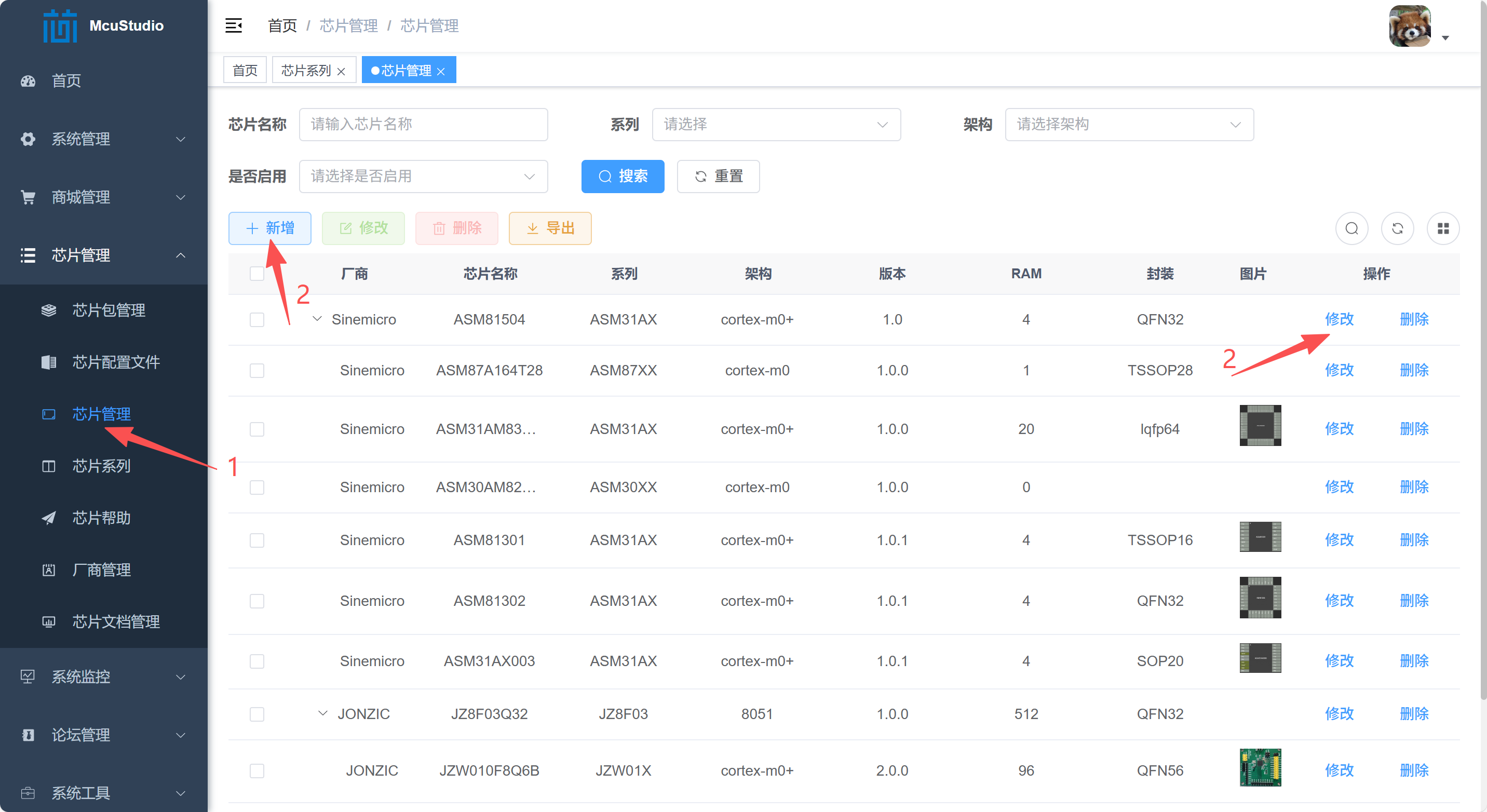This screenshot has height=812, width=1487.
Task: Close the 芯片系列 tab
Action: coord(341,71)
